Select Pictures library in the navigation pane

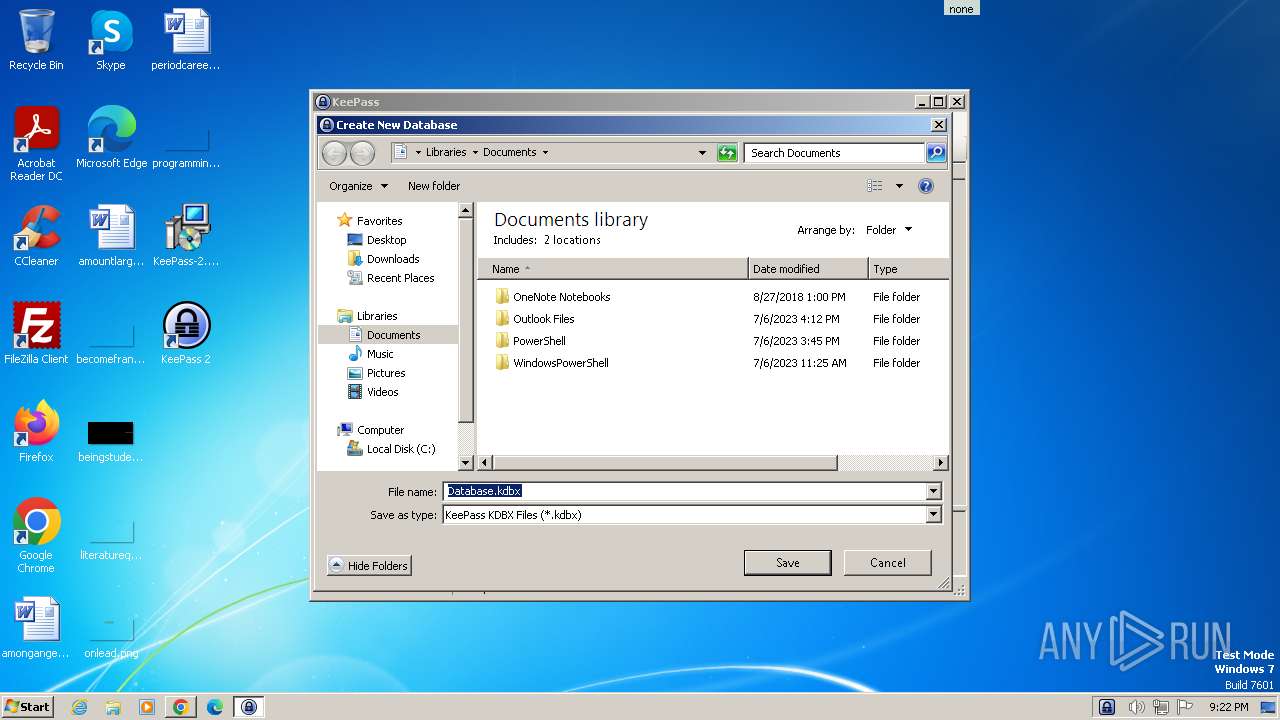tap(386, 373)
